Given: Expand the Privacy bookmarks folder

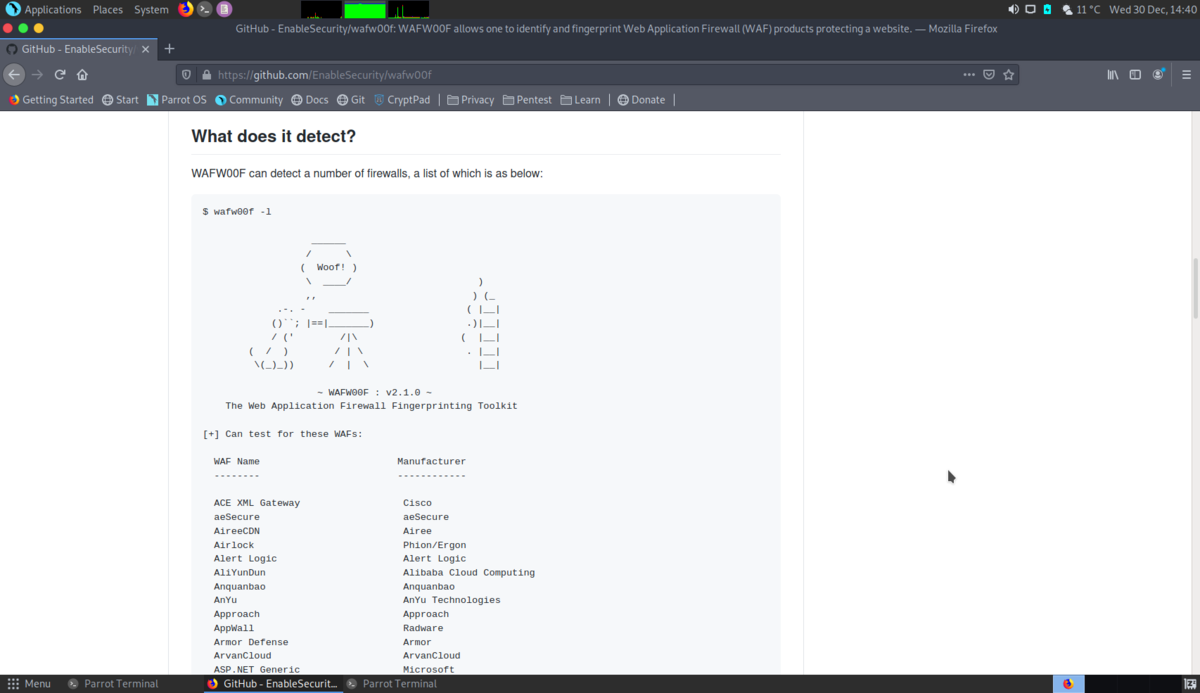Looking at the screenshot, I should click(x=471, y=100).
